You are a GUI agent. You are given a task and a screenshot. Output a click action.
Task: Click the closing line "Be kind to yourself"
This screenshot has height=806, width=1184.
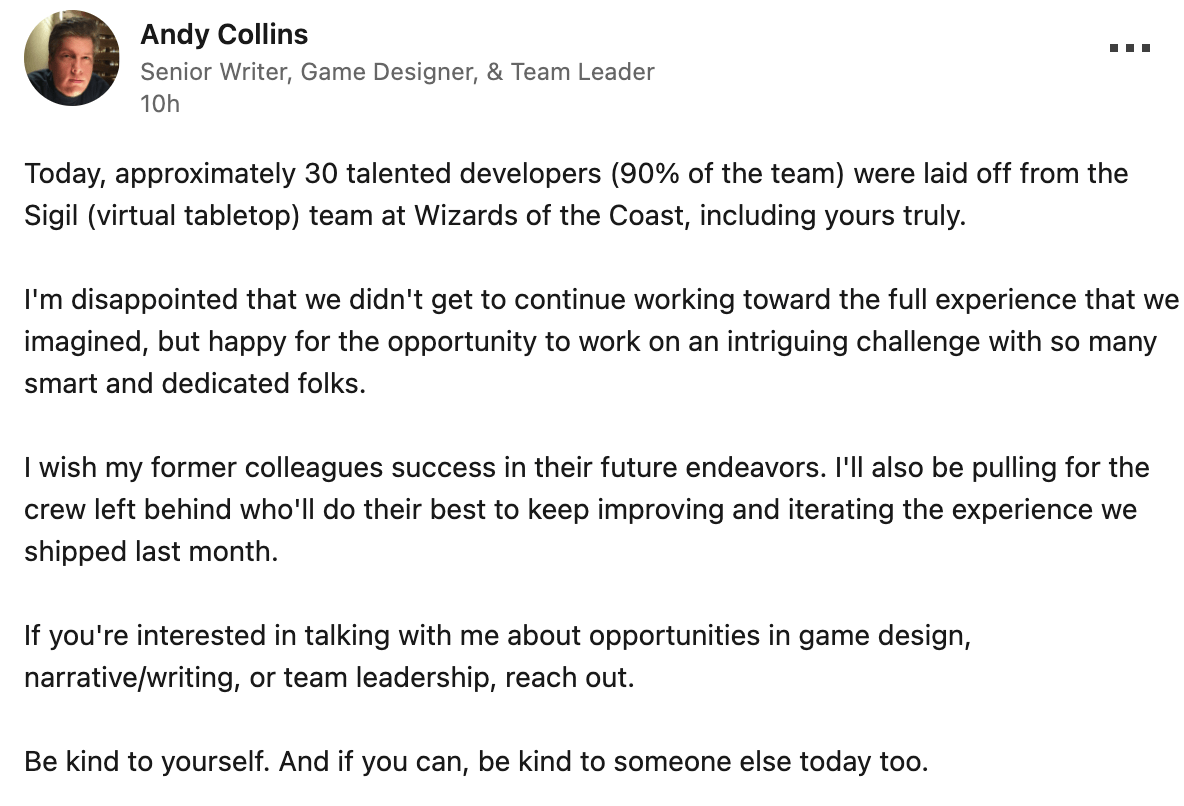point(146,762)
